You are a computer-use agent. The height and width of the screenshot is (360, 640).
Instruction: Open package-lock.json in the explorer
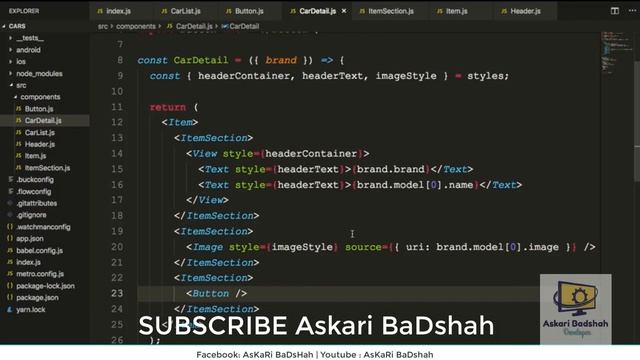45,286
